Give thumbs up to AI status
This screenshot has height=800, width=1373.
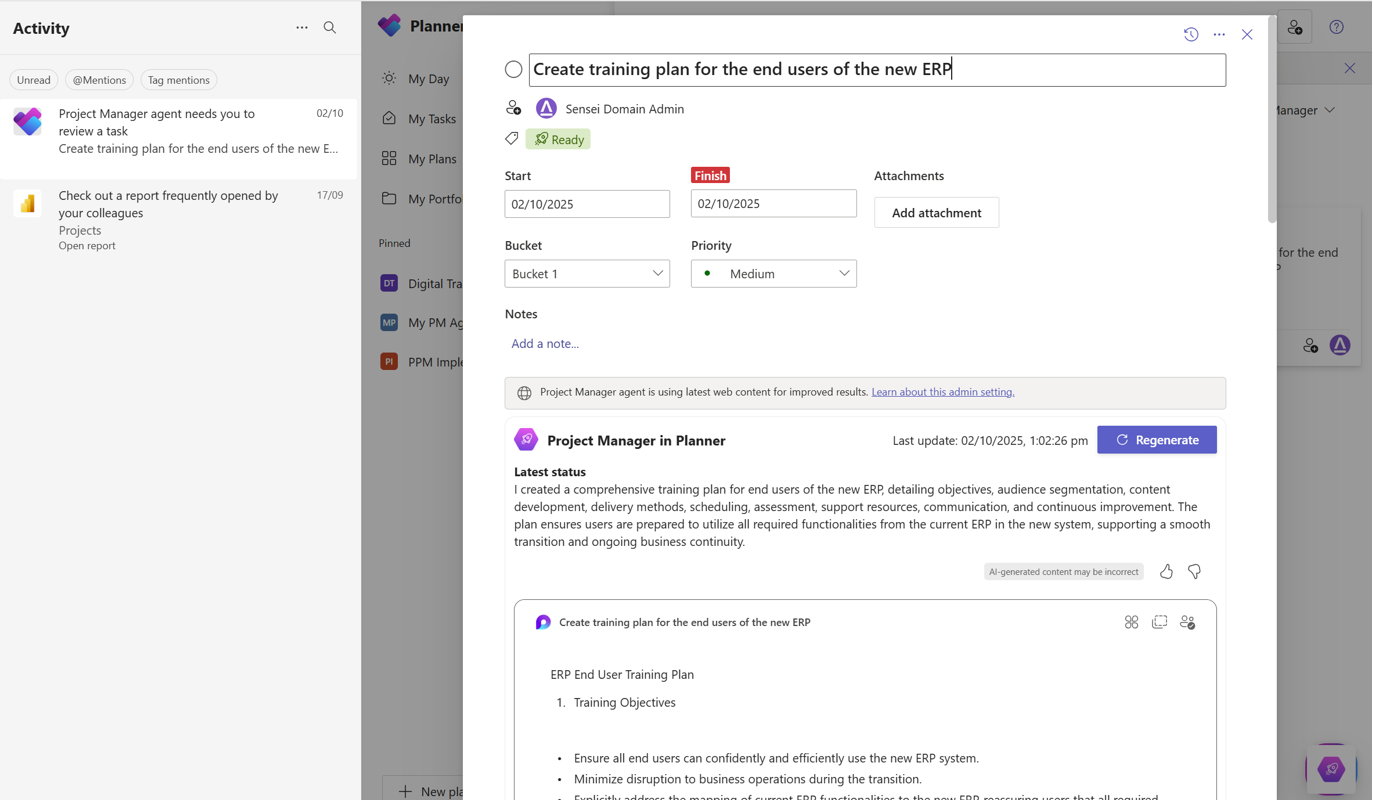pyautogui.click(x=1166, y=571)
